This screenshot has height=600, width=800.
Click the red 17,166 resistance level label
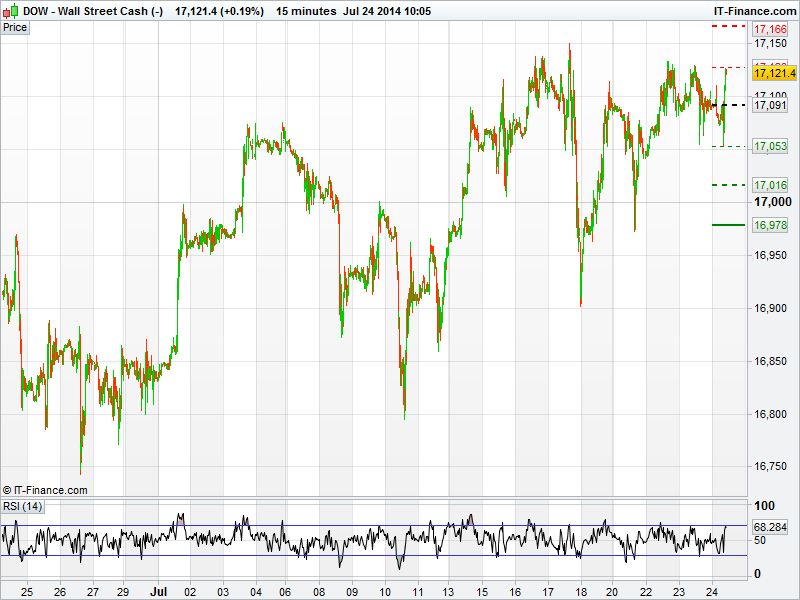pyautogui.click(x=770, y=30)
